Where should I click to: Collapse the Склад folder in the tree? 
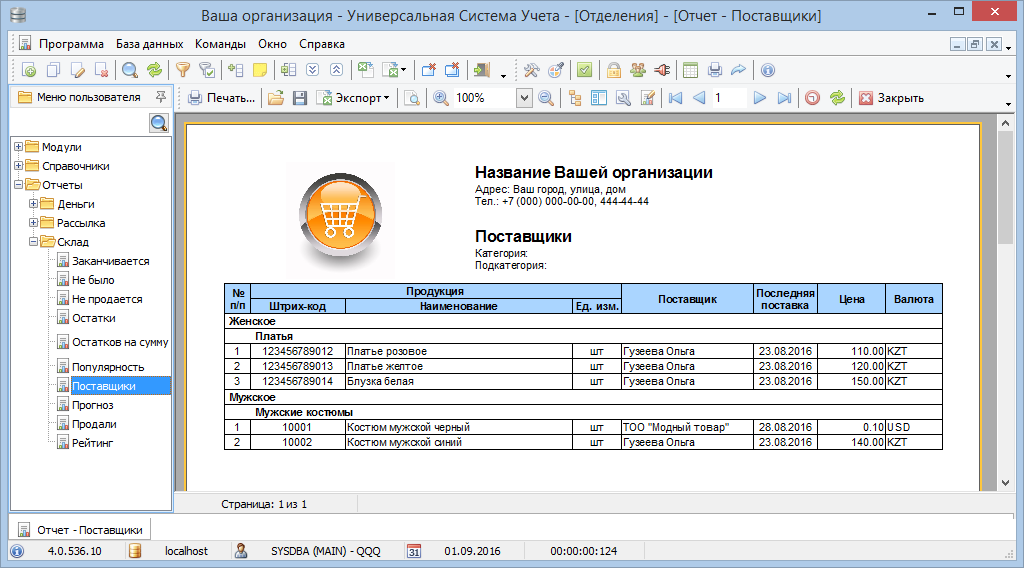point(34,242)
